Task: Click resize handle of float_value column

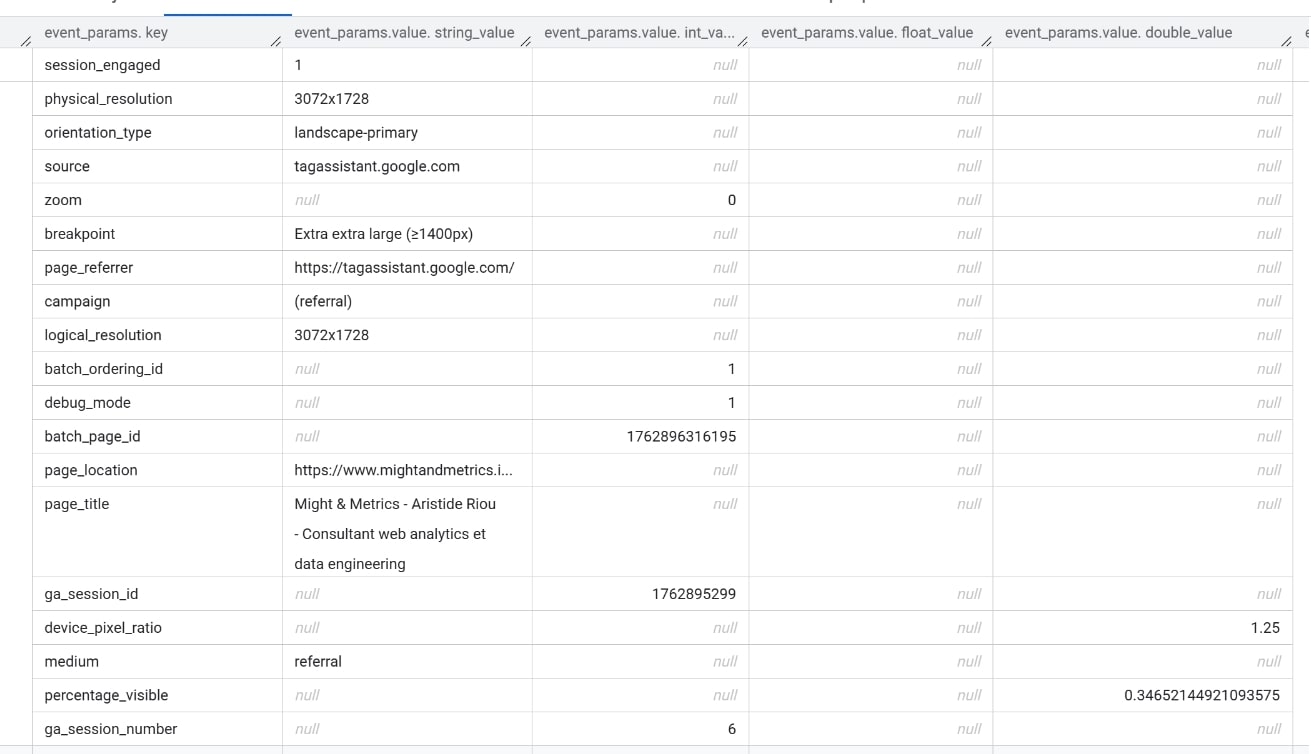Action: tap(987, 42)
